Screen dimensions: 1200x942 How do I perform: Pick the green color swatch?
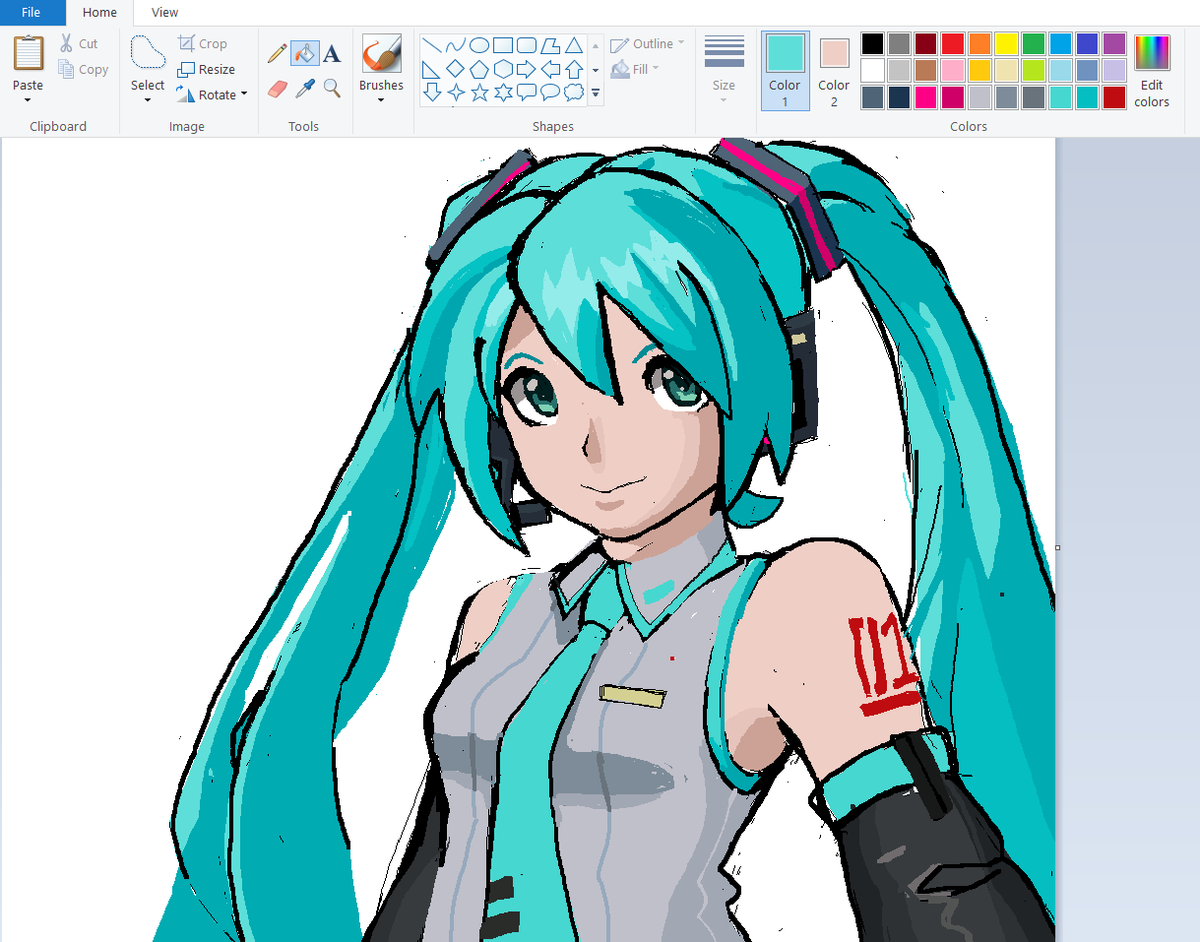point(1033,44)
